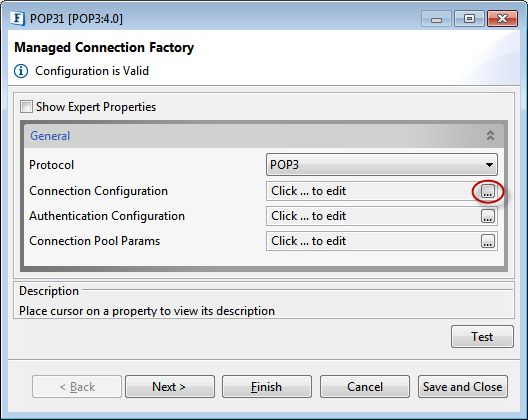The width and height of the screenshot is (528, 420).
Task: Collapse General section using double chevron
Action: click(x=490, y=135)
